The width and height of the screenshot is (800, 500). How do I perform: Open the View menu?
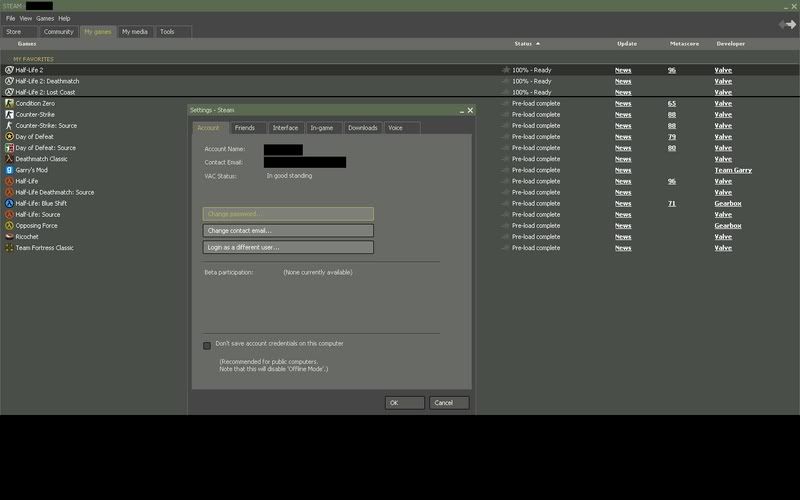pos(26,18)
